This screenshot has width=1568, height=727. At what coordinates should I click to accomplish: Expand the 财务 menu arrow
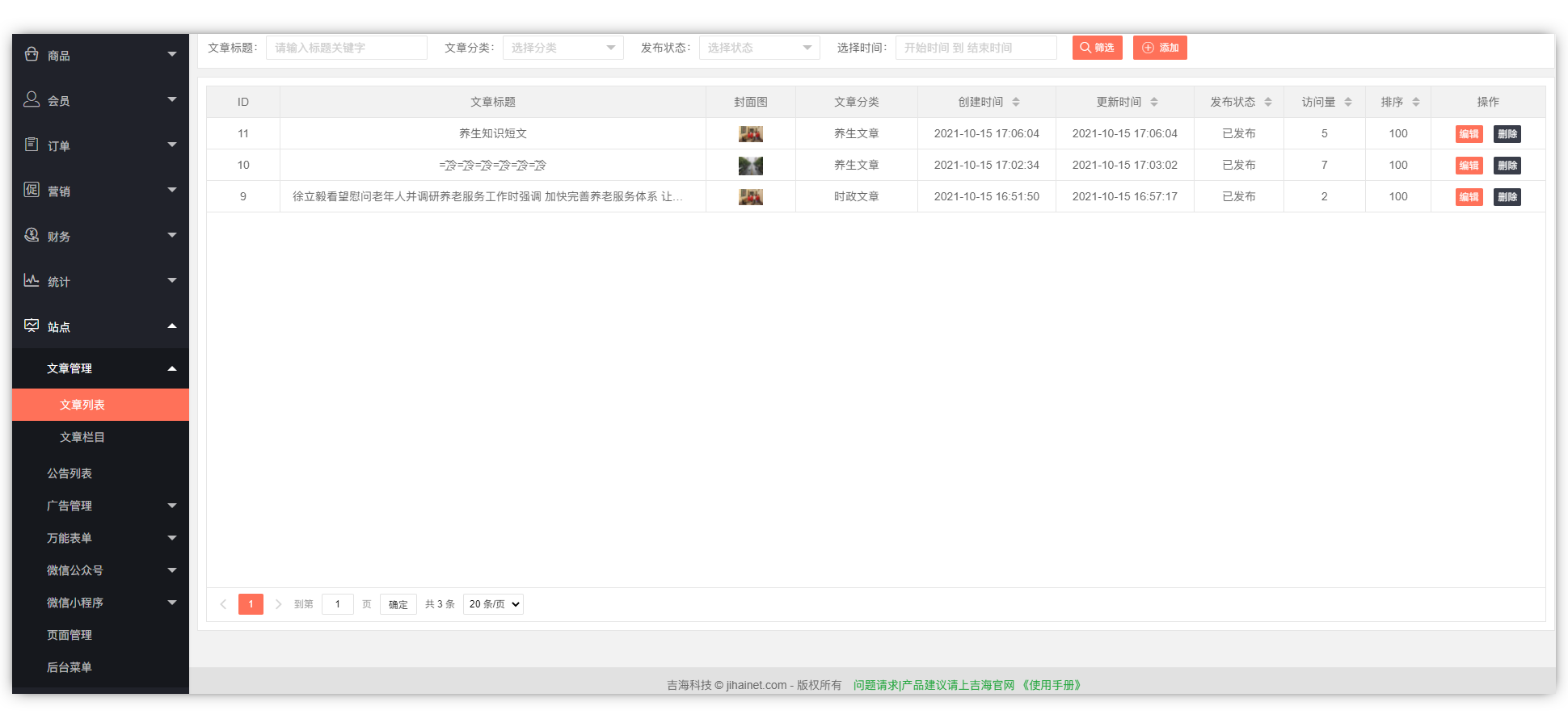pos(172,235)
